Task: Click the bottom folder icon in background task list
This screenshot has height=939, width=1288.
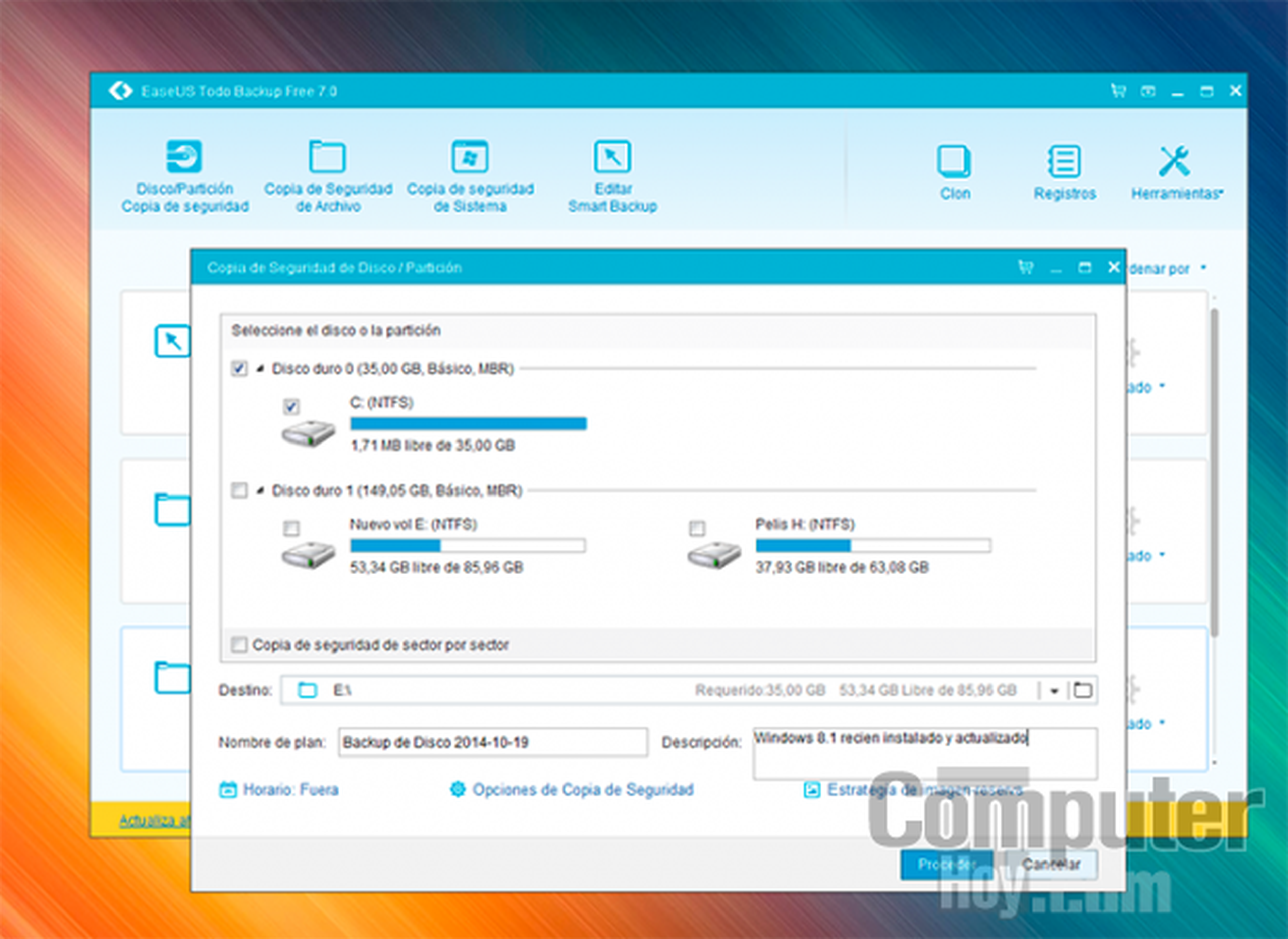Action: point(172,678)
